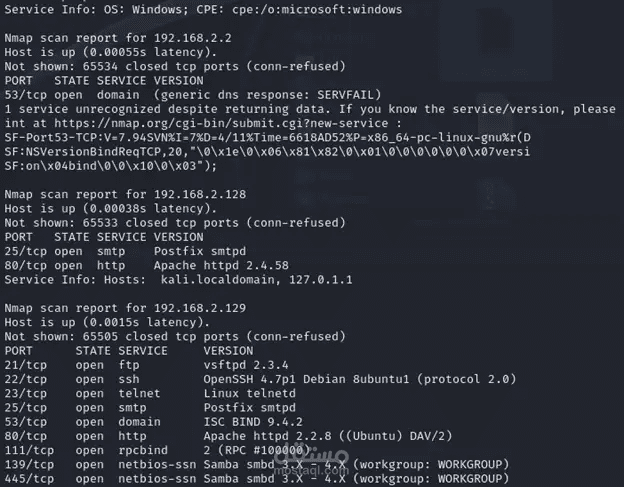Viewport: 624px width, 487px height.
Task: Click IP address 192.168.2.129 in scan report
Action: pos(200,308)
